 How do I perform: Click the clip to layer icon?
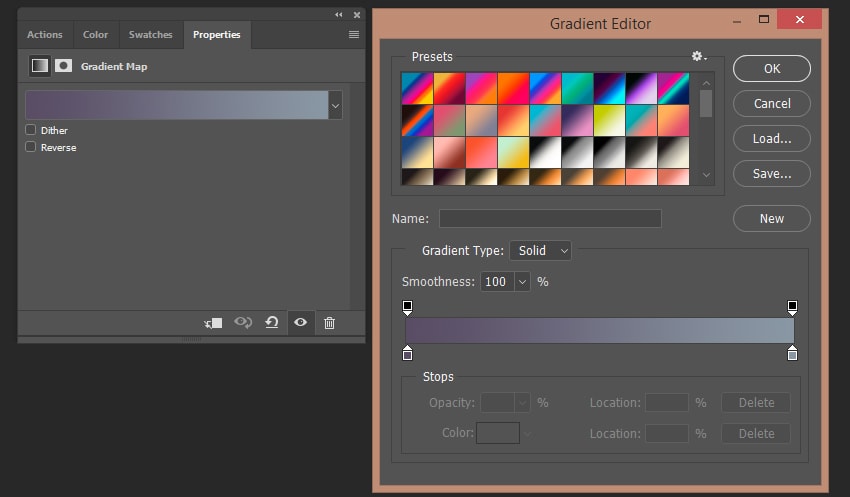click(x=213, y=323)
